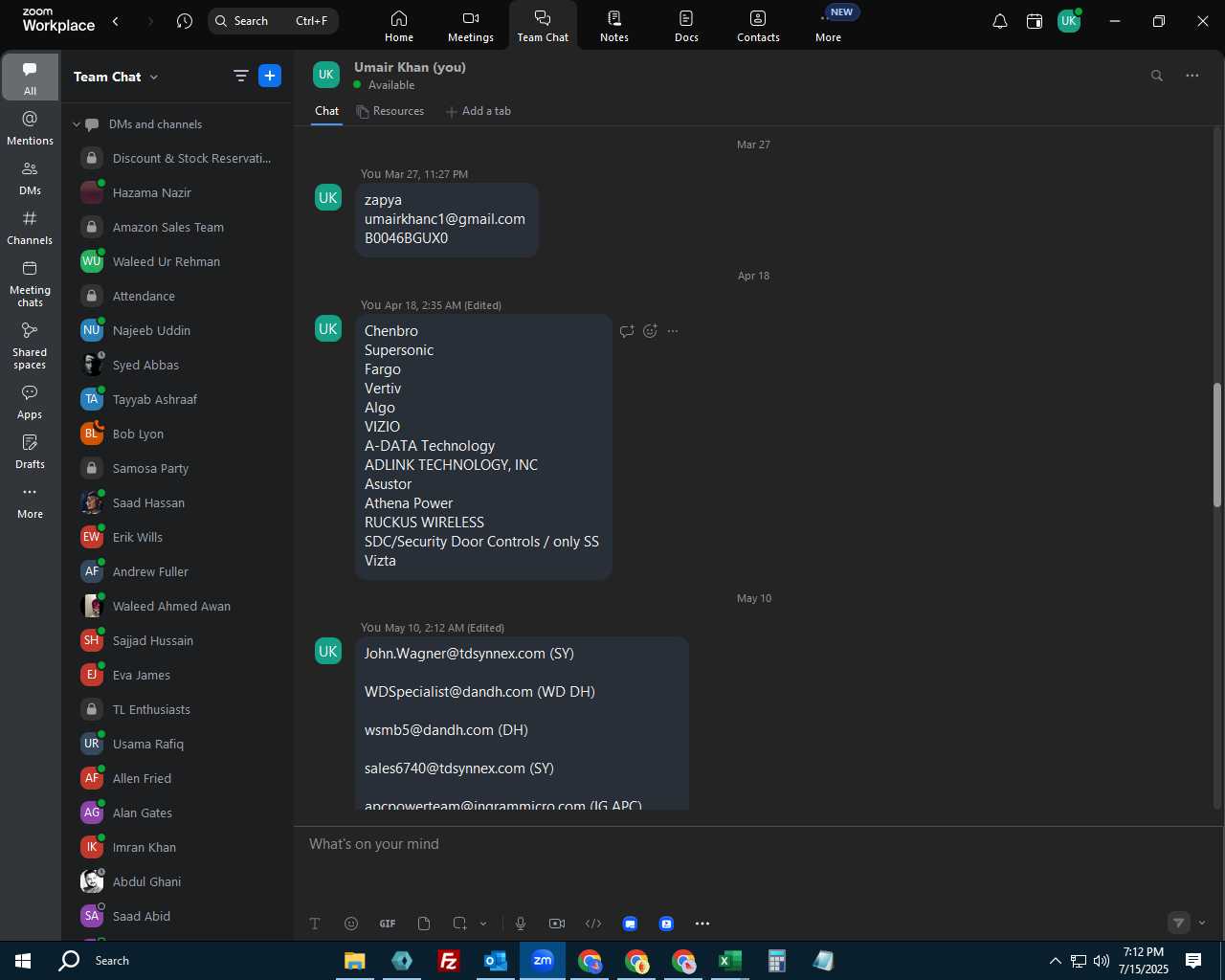
Task: Click the sidebar More ellipsis
Action: click(x=30, y=501)
